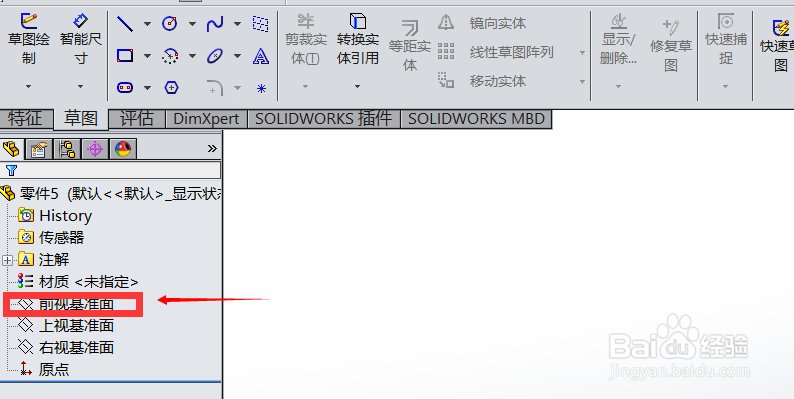Click the 修复草图 repair sketch tool
794x399 pixels.
[x=671, y=46]
